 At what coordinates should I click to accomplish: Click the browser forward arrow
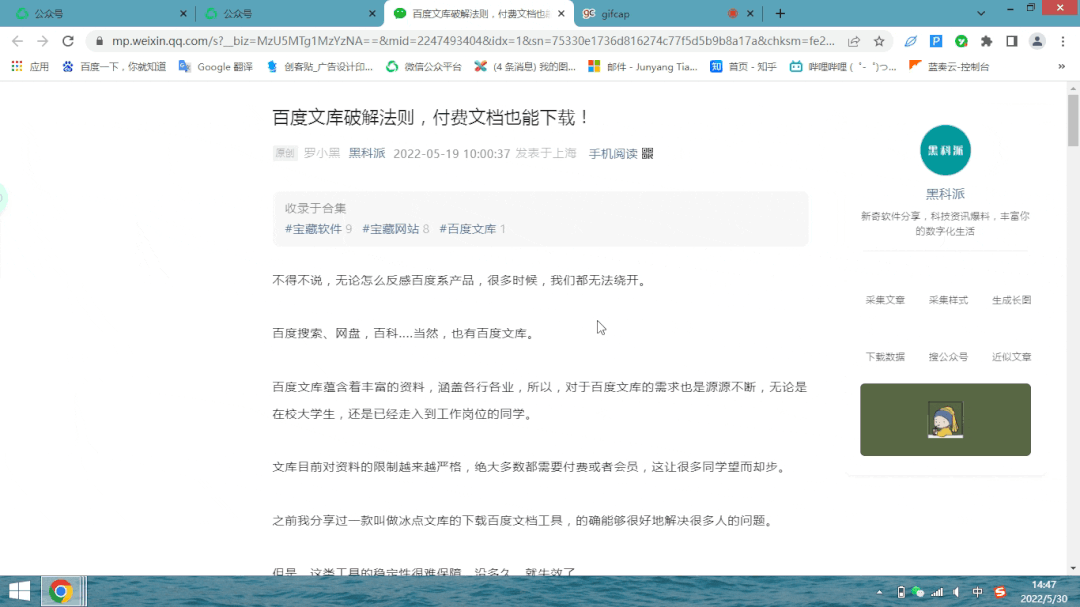tap(43, 41)
